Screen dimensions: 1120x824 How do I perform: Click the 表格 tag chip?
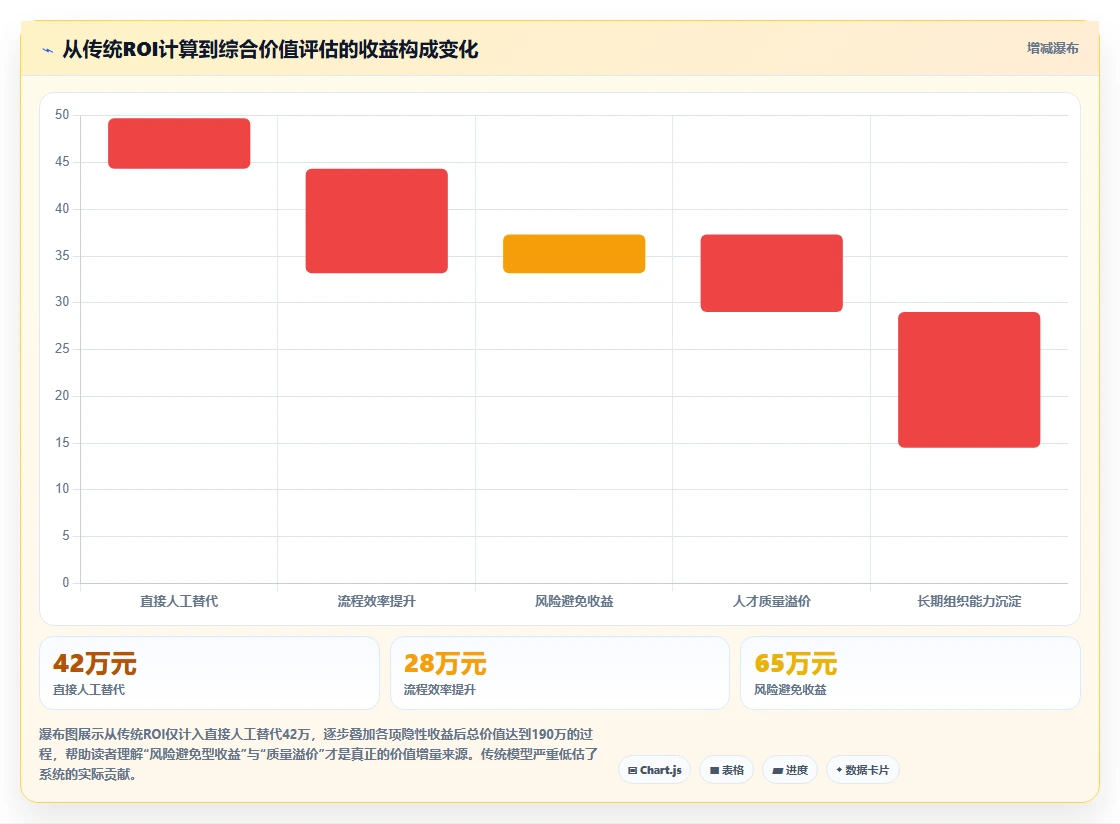(x=726, y=770)
